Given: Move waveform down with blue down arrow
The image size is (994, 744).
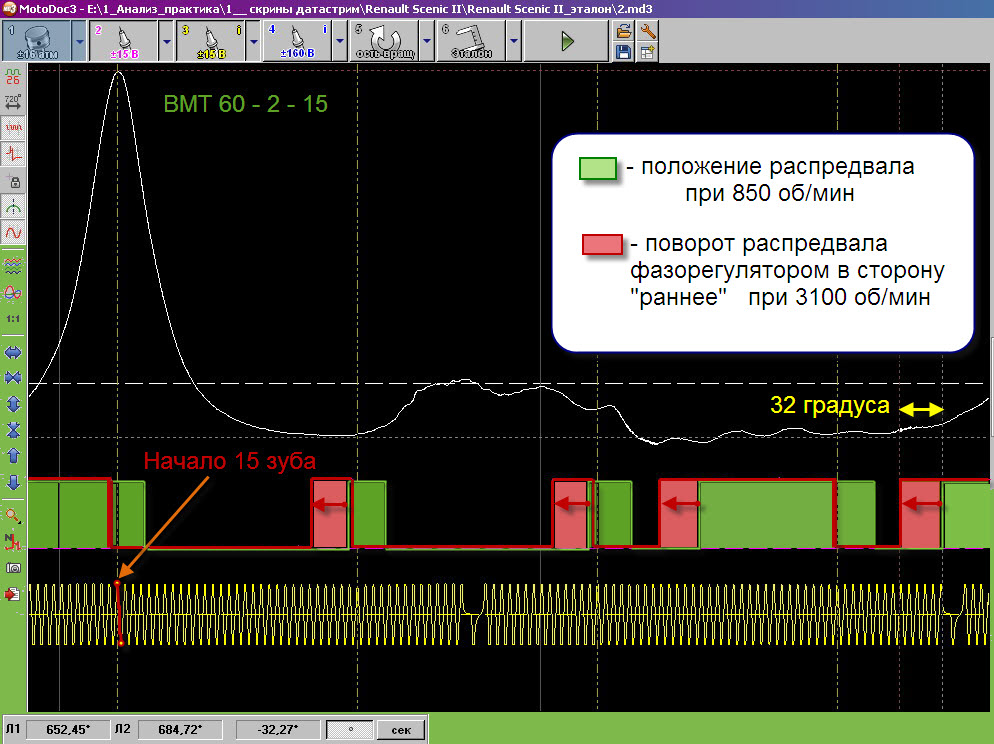Looking at the screenshot, I should (13, 482).
